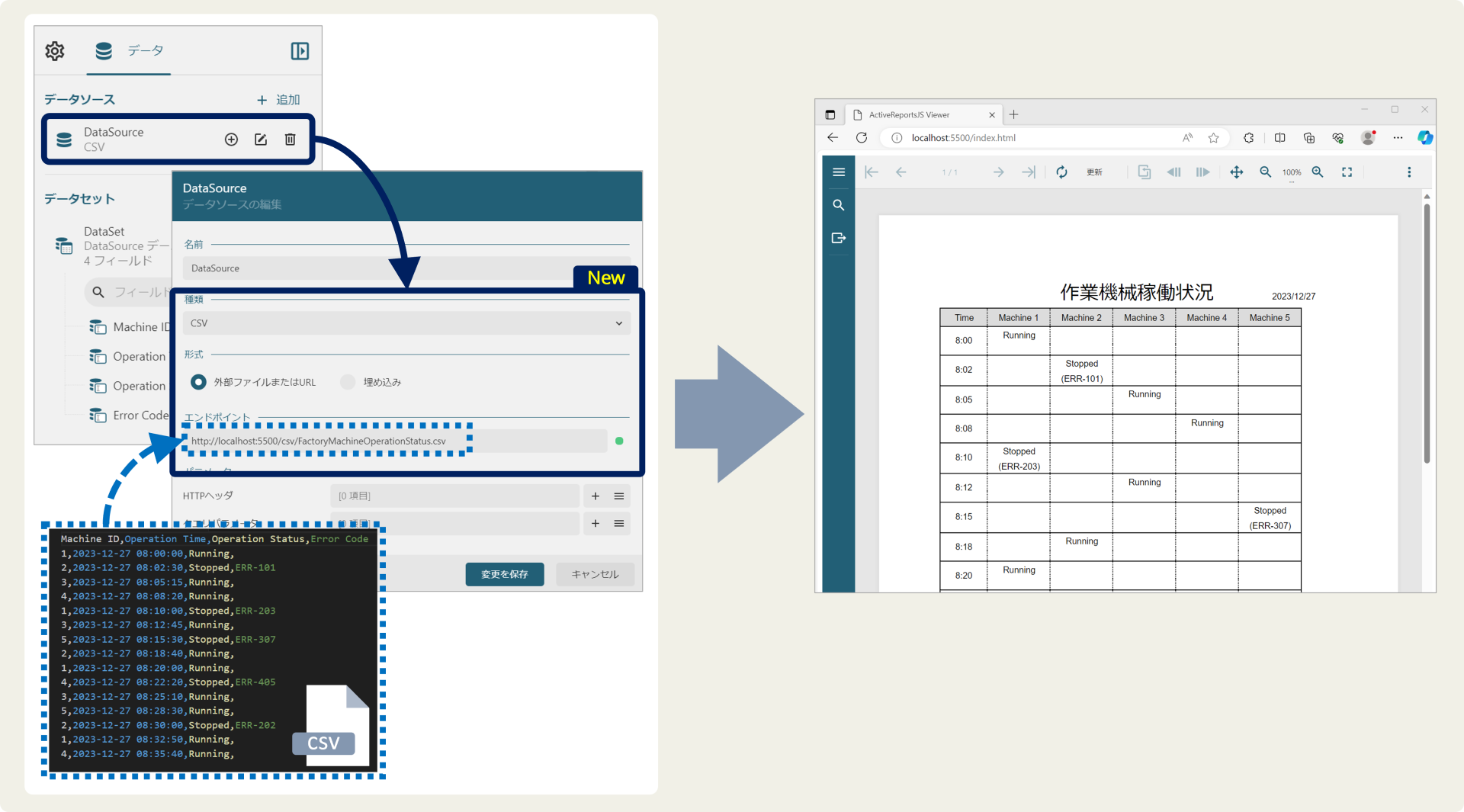Click 変更を保存 button
1464x812 pixels.
[505, 574]
